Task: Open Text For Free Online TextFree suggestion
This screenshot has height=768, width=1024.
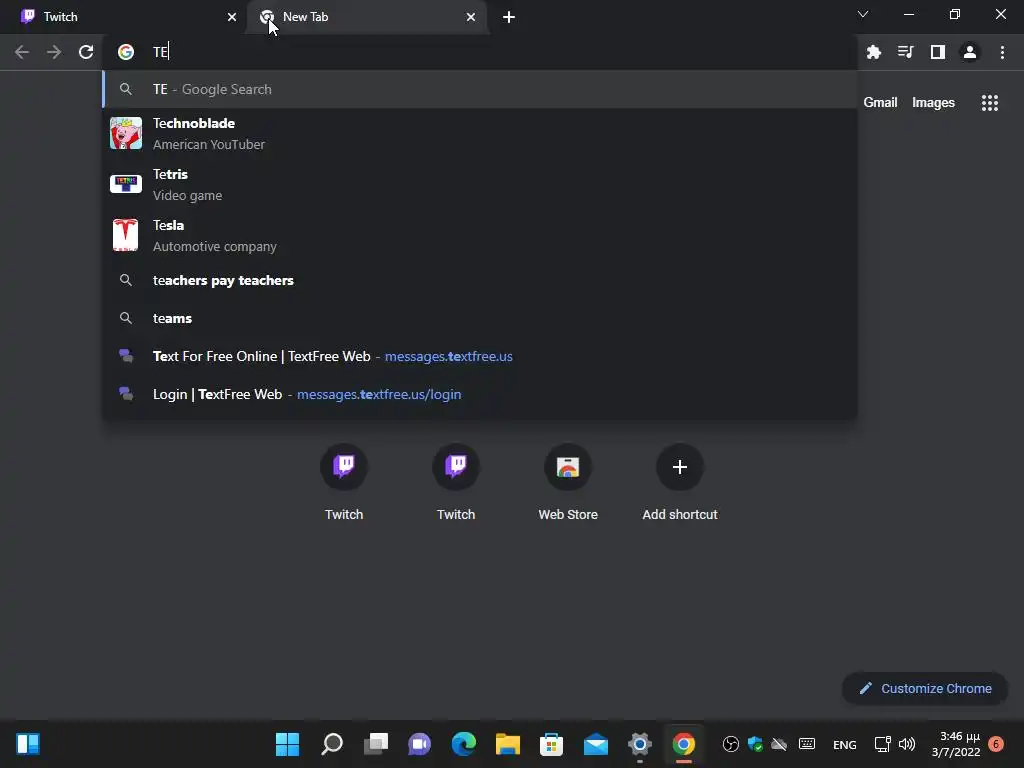Action: pos(480,357)
